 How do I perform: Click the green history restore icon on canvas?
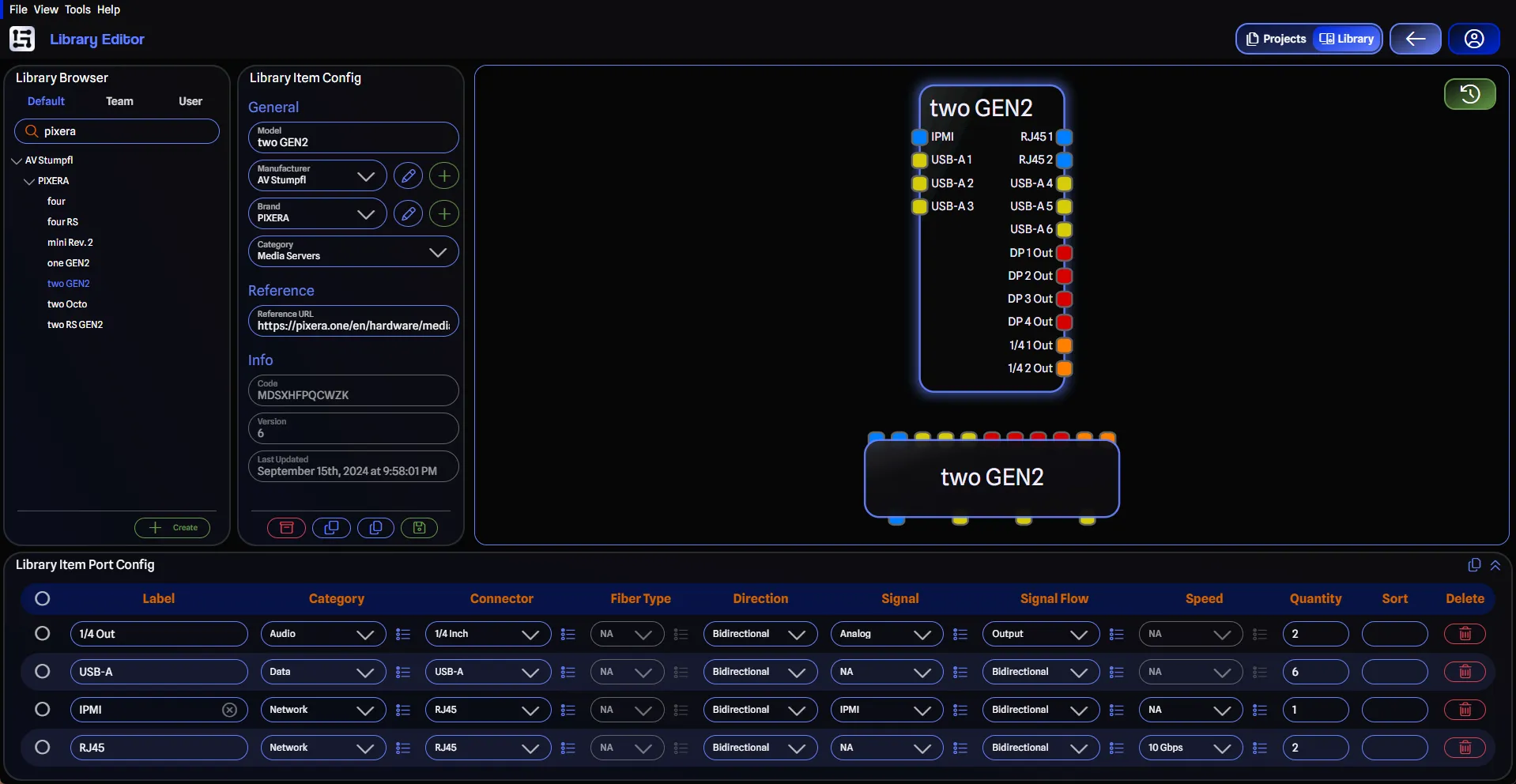coord(1469,94)
